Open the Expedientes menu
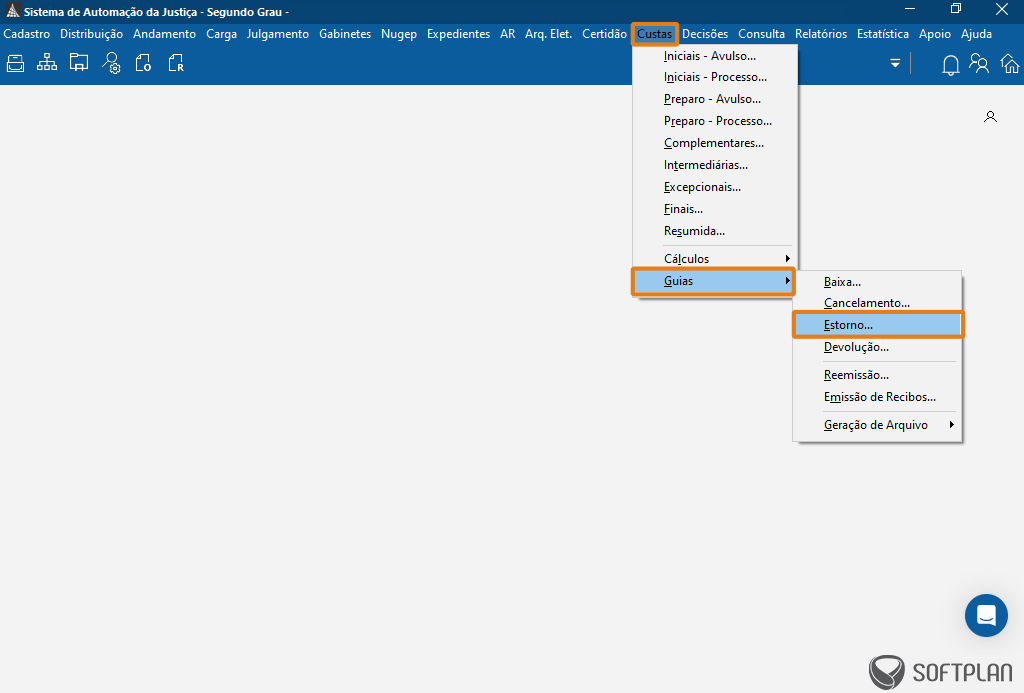The height and width of the screenshot is (693, 1024). (458, 34)
